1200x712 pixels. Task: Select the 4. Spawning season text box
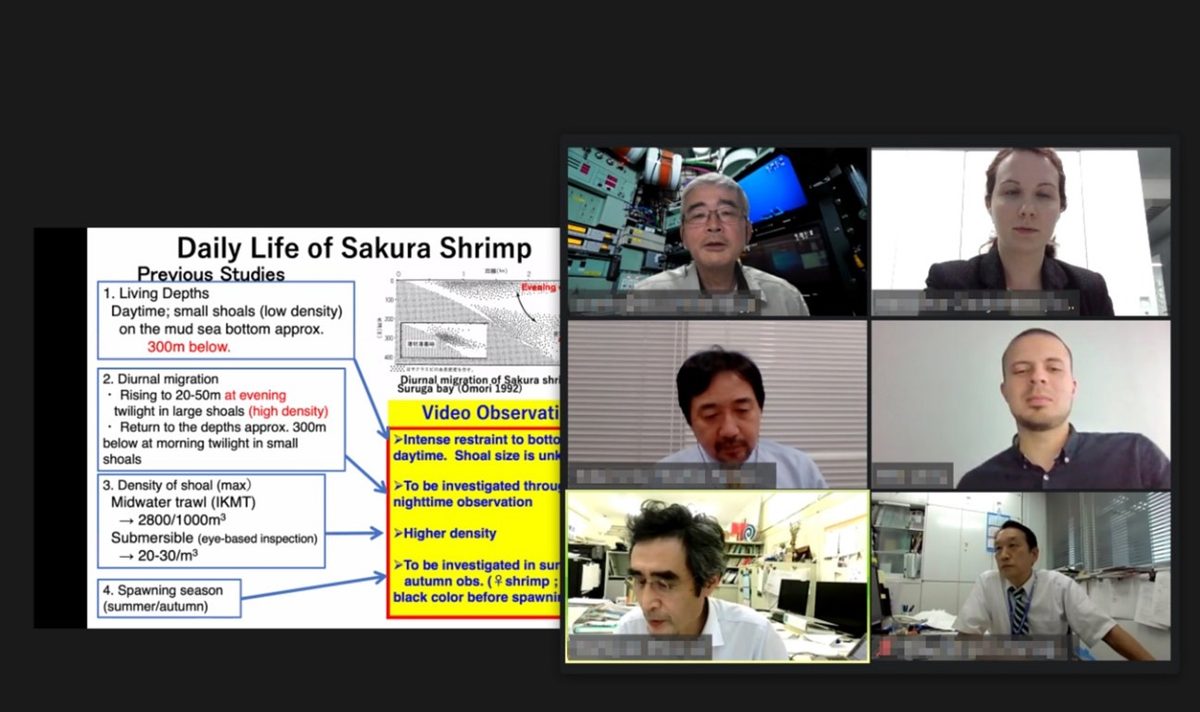(x=169, y=598)
